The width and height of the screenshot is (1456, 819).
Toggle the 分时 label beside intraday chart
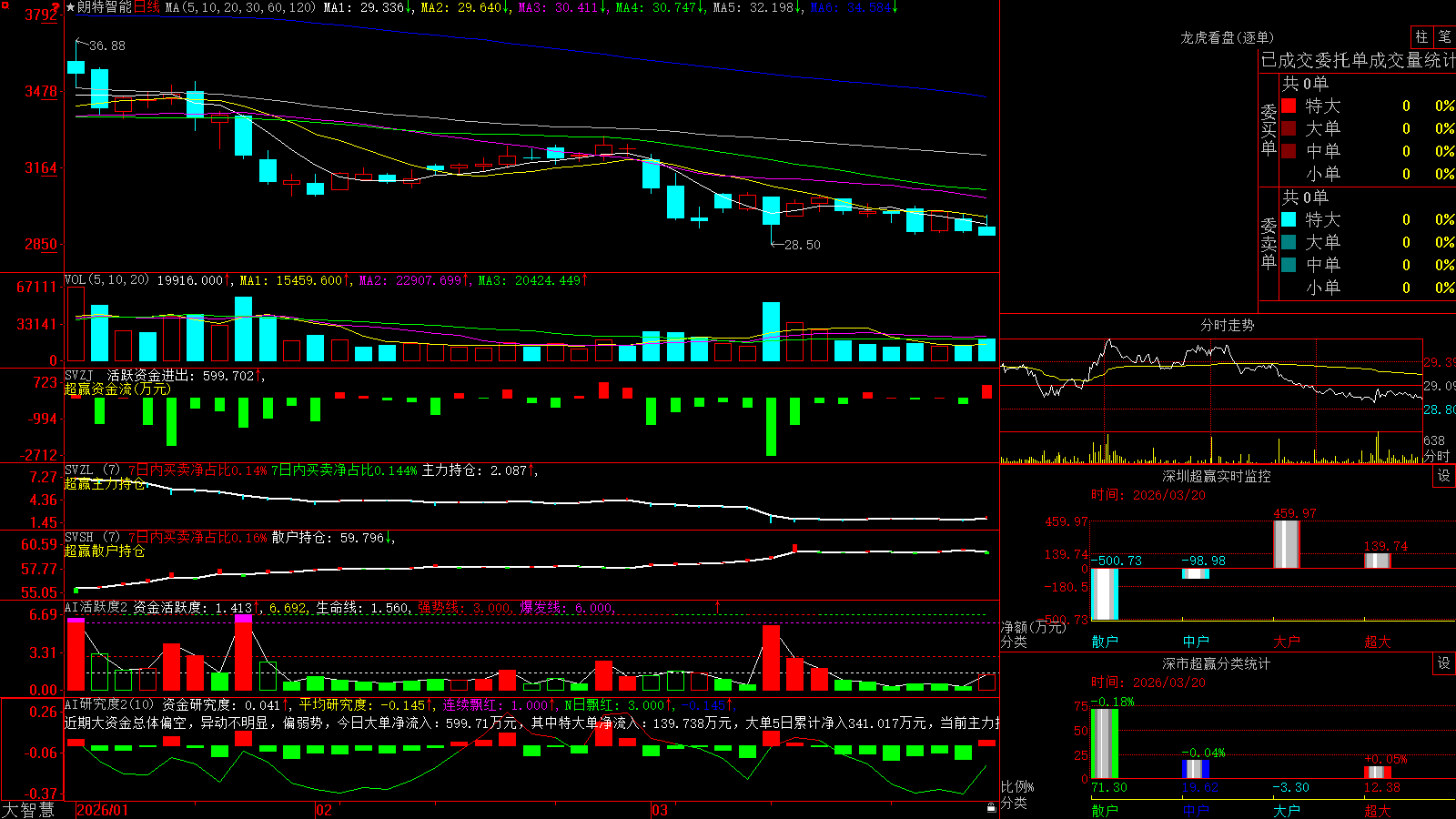1437,456
